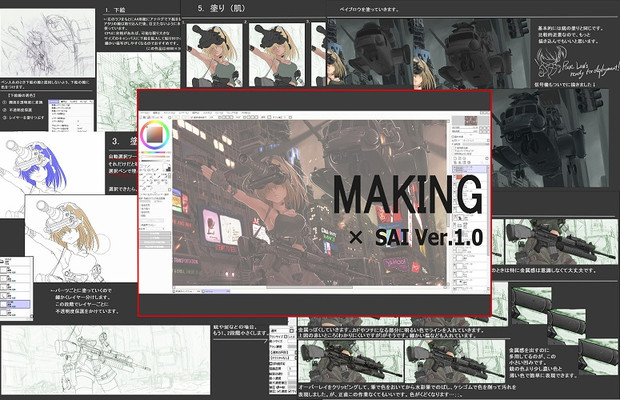Select the highlighted document tab below the canvas
The width and height of the screenshot is (620, 400).
coord(216,291)
